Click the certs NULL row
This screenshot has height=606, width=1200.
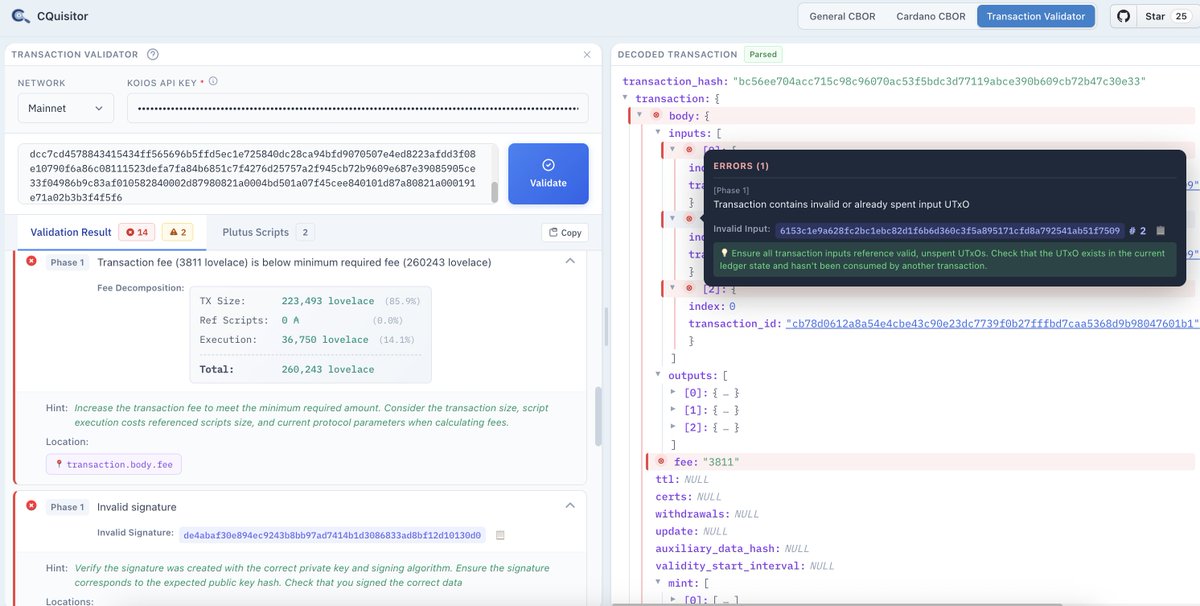pyautogui.click(x=689, y=497)
